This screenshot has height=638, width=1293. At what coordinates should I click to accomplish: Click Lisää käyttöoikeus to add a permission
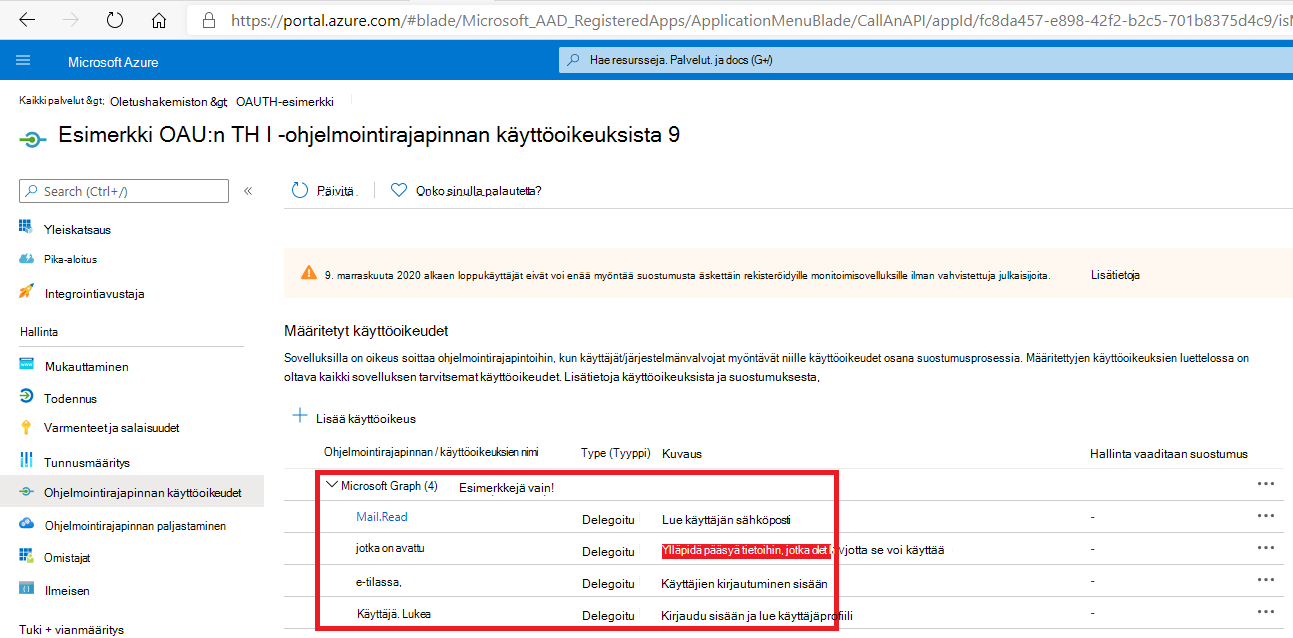click(x=353, y=418)
